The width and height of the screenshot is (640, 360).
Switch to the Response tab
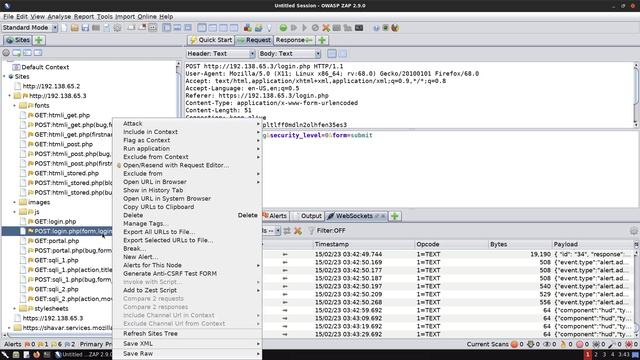(293, 40)
